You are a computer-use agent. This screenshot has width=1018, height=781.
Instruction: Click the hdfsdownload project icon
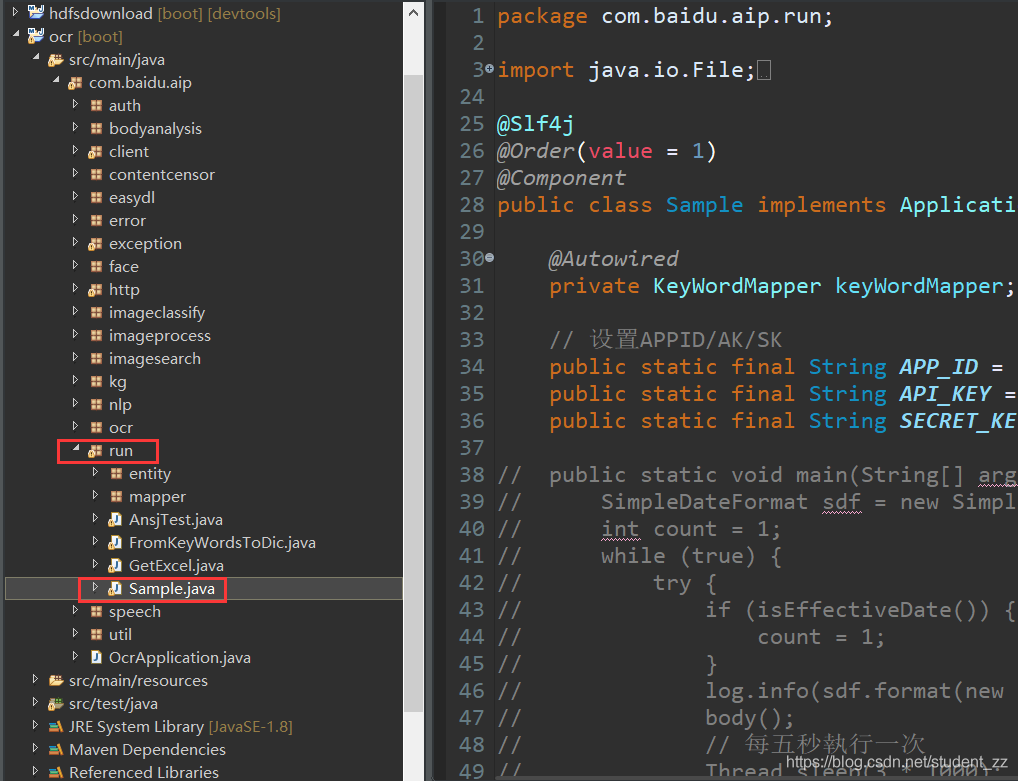[36, 12]
